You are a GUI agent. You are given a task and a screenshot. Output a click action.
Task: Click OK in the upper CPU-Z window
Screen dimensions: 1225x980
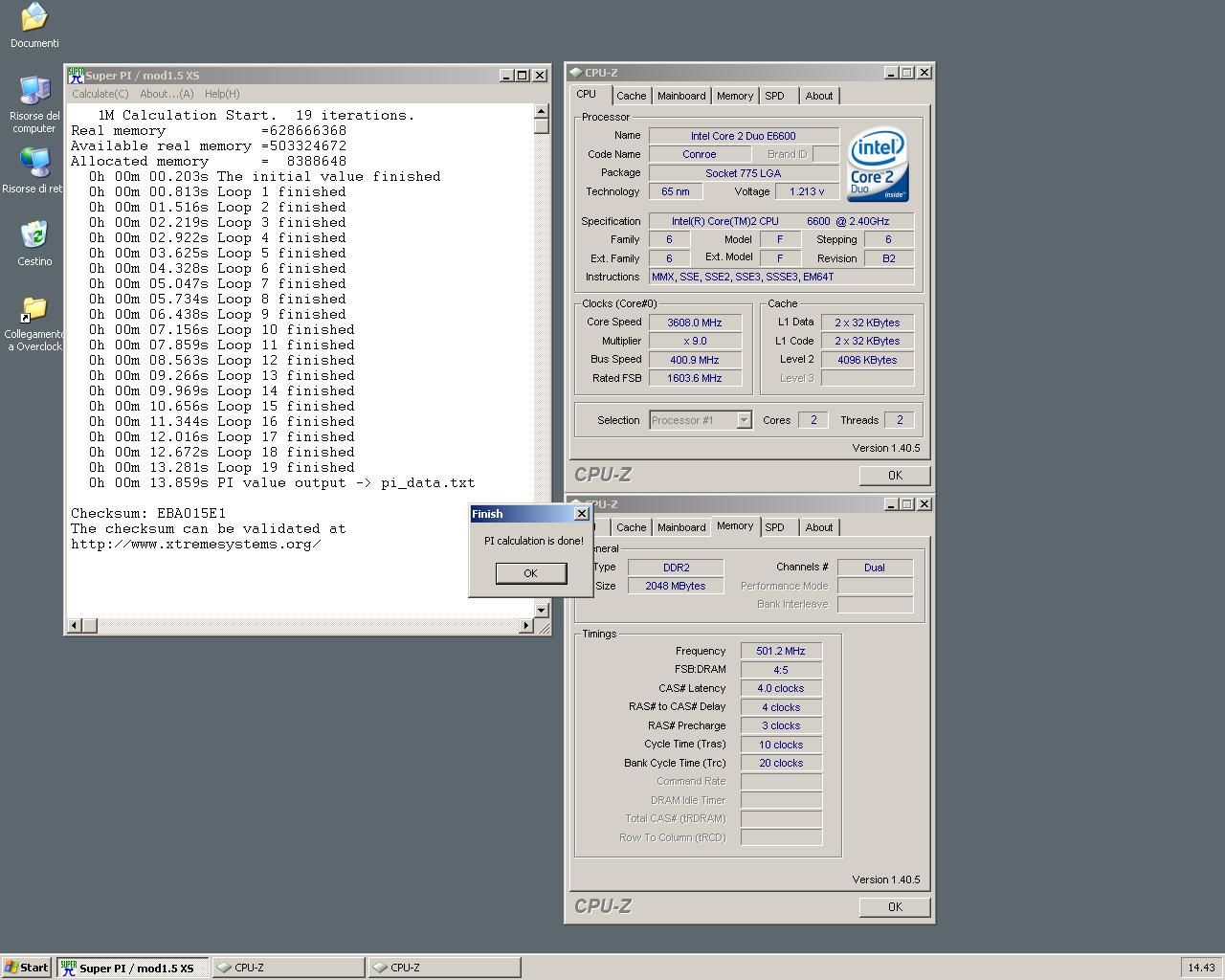(x=895, y=476)
